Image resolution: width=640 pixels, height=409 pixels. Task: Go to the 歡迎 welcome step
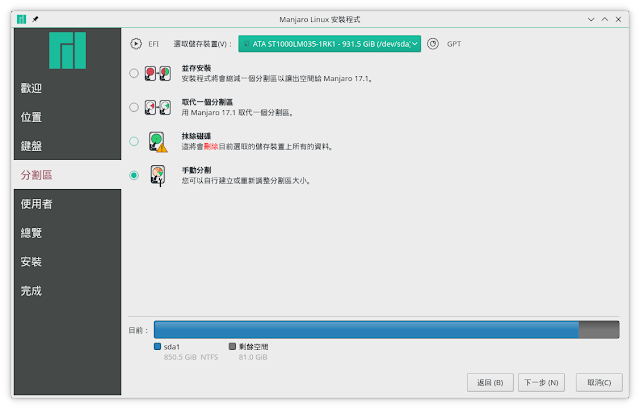(x=67, y=88)
